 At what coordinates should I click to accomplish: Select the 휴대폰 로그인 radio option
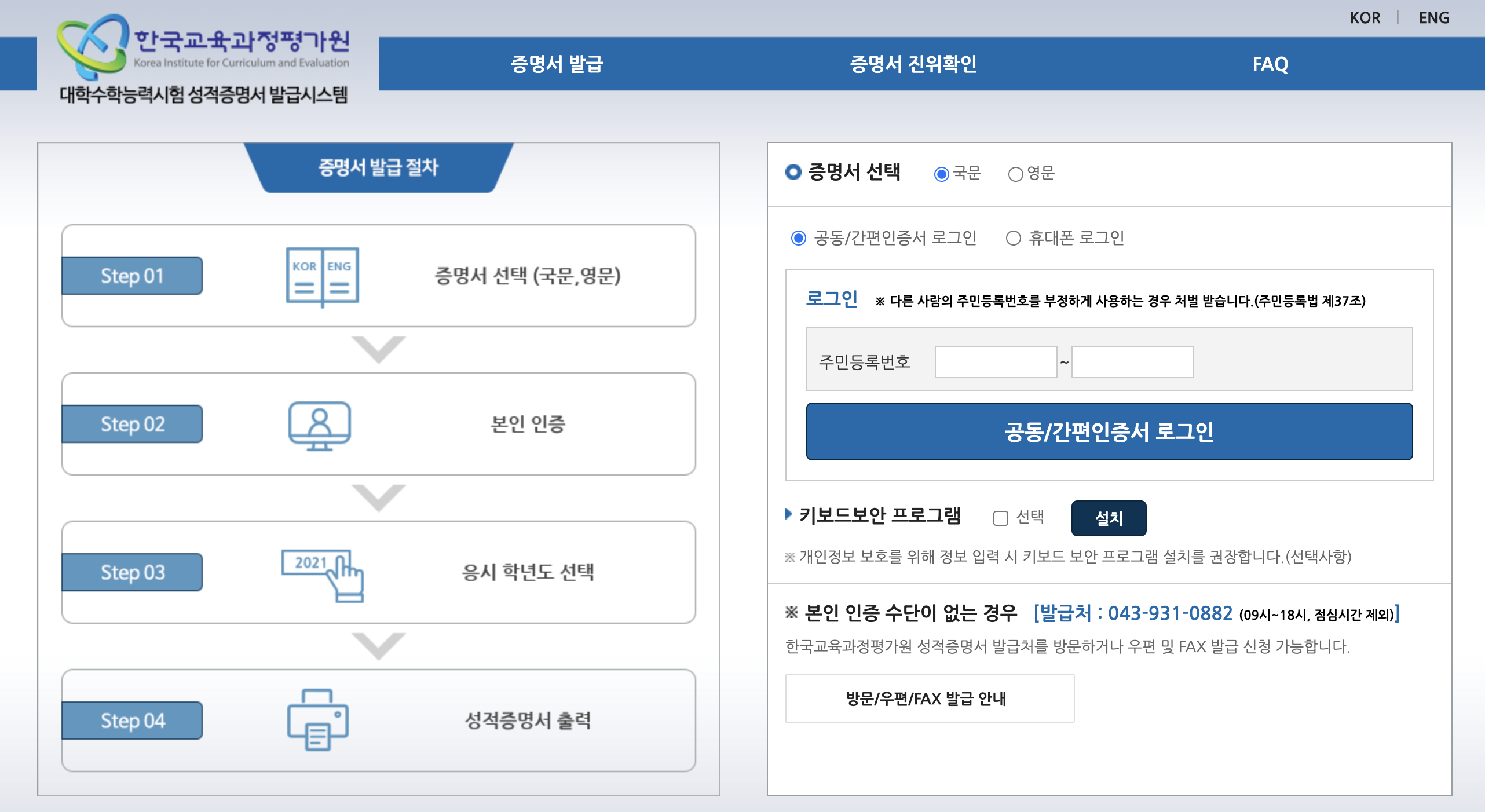pos(1013,238)
